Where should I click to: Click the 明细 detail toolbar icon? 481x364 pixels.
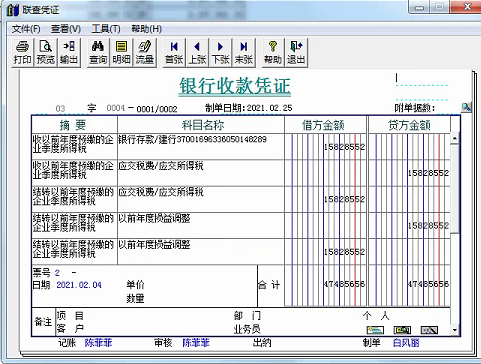(121, 52)
